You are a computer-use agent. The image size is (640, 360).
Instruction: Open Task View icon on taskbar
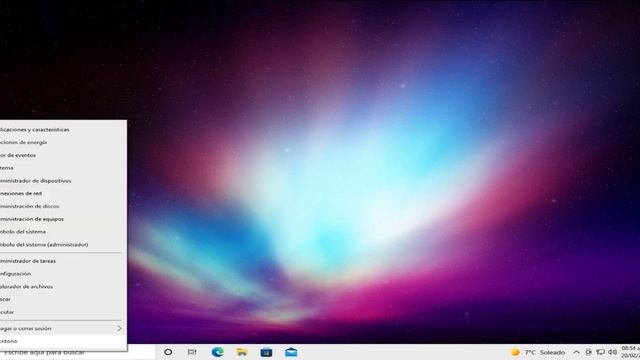(x=192, y=352)
